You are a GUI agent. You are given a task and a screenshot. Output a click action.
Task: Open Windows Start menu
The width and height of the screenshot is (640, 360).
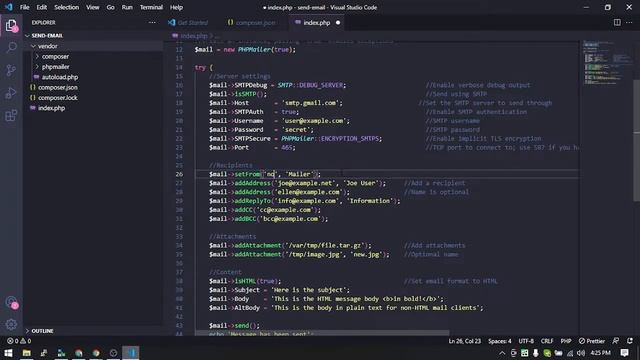pos(8,353)
